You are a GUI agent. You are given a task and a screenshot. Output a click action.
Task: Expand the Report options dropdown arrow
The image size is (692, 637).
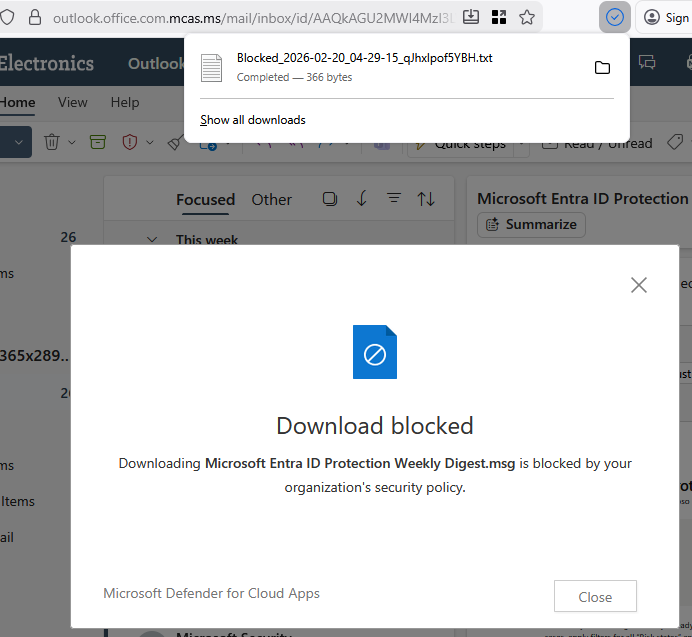[x=150, y=143]
